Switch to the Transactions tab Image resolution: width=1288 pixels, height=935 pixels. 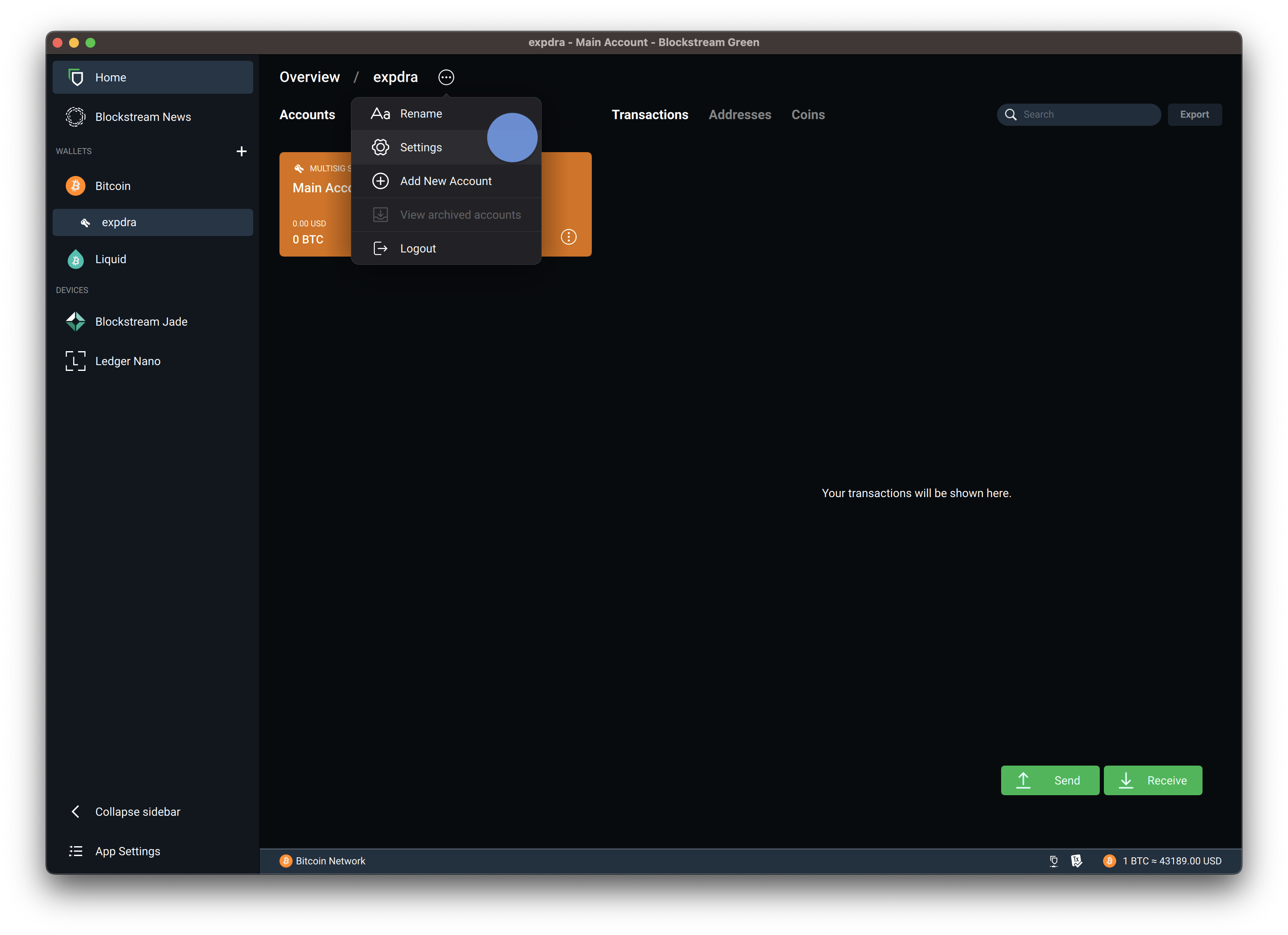point(650,114)
